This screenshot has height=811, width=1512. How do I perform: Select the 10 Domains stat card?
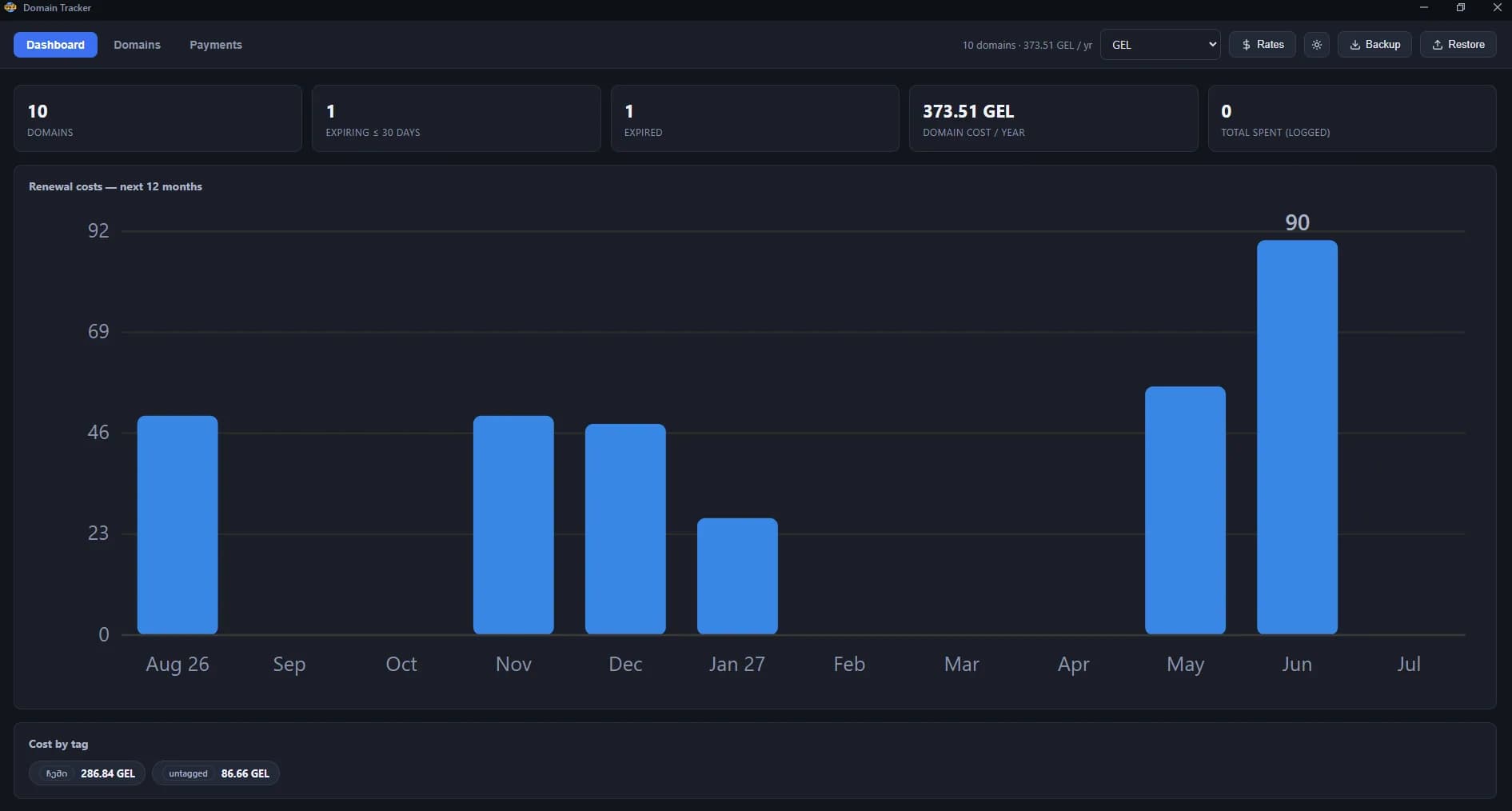coord(158,118)
